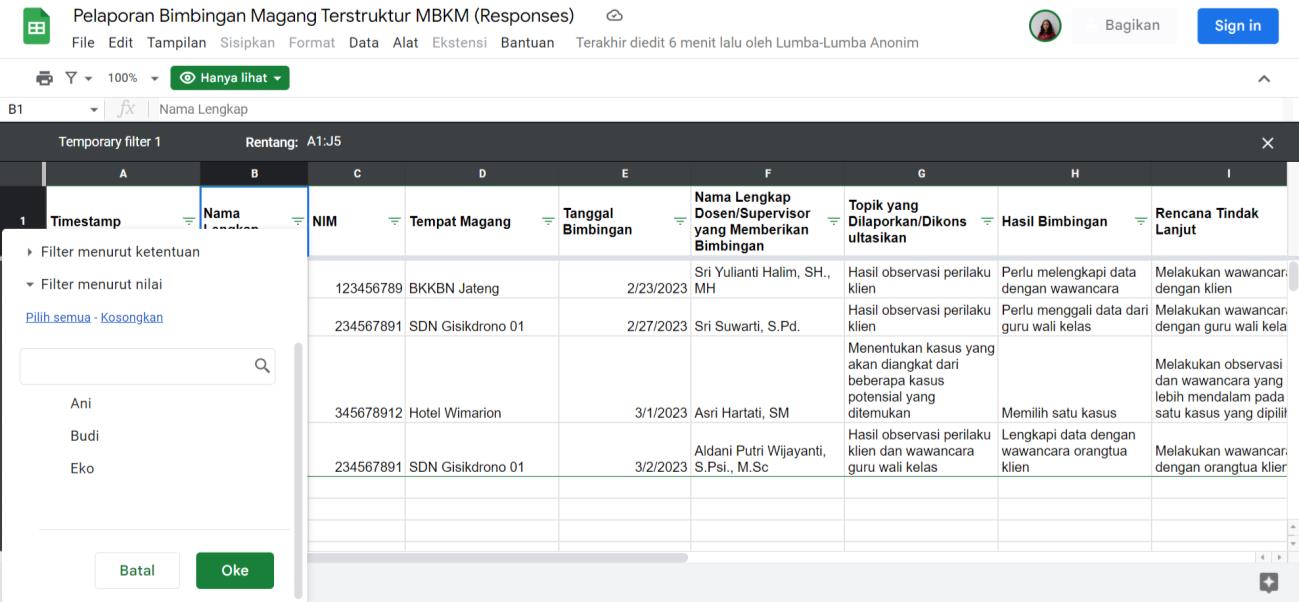This screenshot has width=1299, height=602.
Task: Click the Batal button
Action: tap(137, 570)
